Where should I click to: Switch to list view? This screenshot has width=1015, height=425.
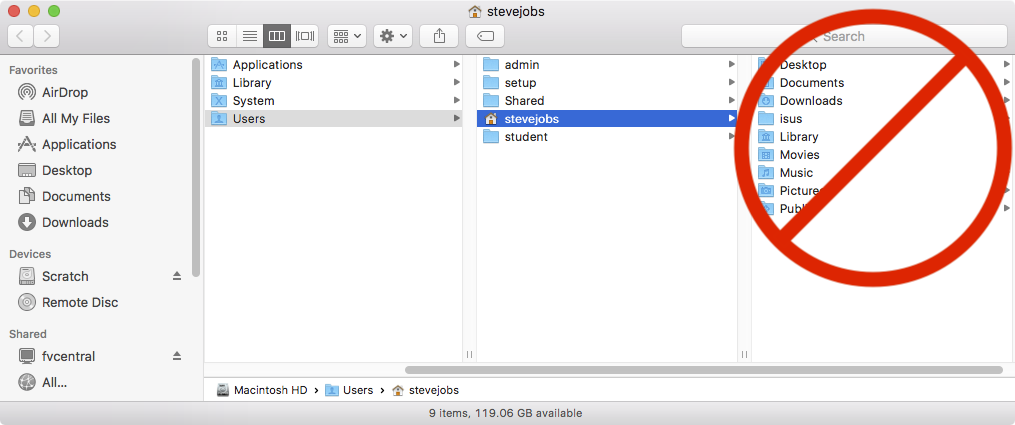250,36
